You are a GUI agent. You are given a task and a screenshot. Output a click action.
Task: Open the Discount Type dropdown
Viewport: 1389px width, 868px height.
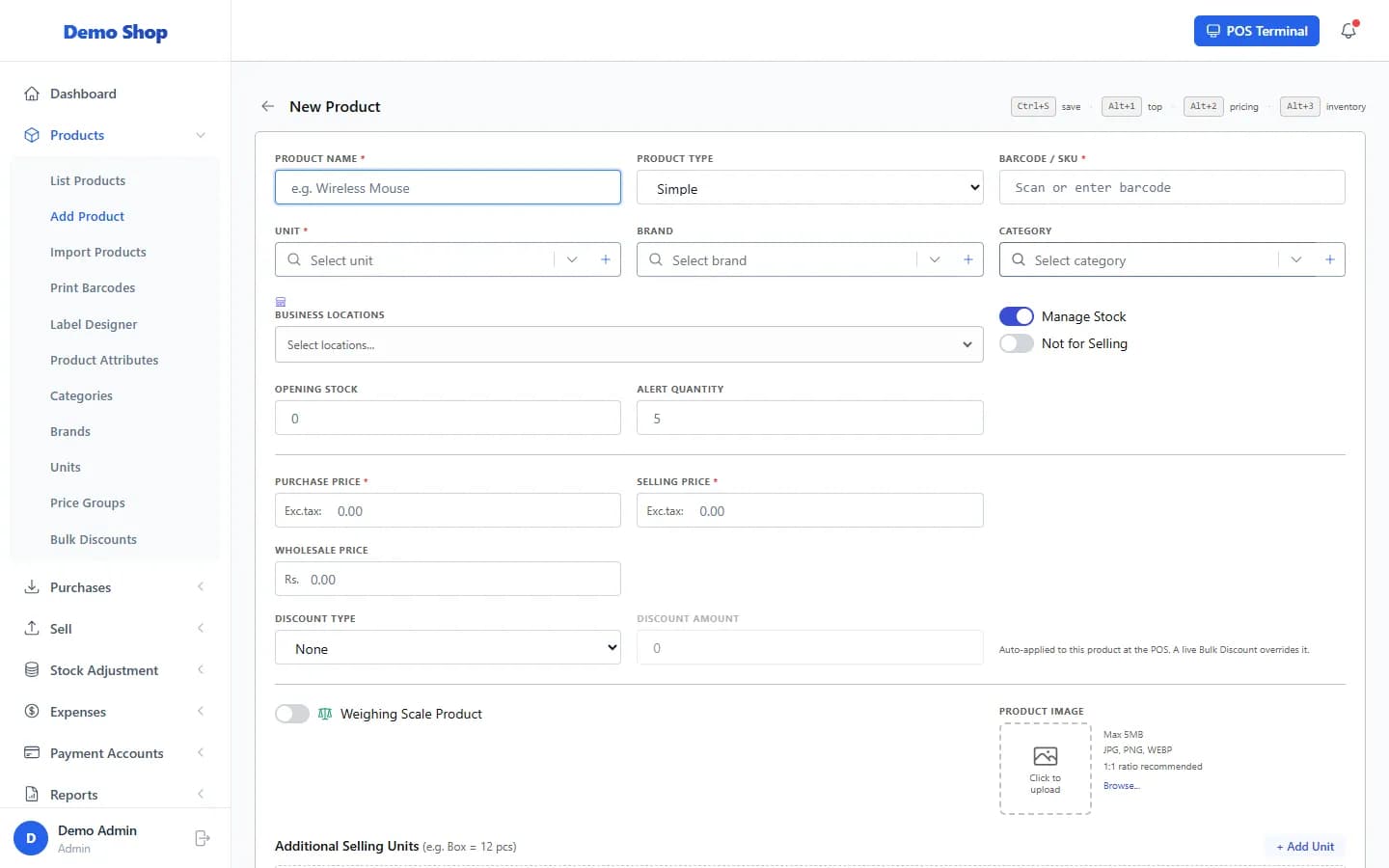coord(448,648)
